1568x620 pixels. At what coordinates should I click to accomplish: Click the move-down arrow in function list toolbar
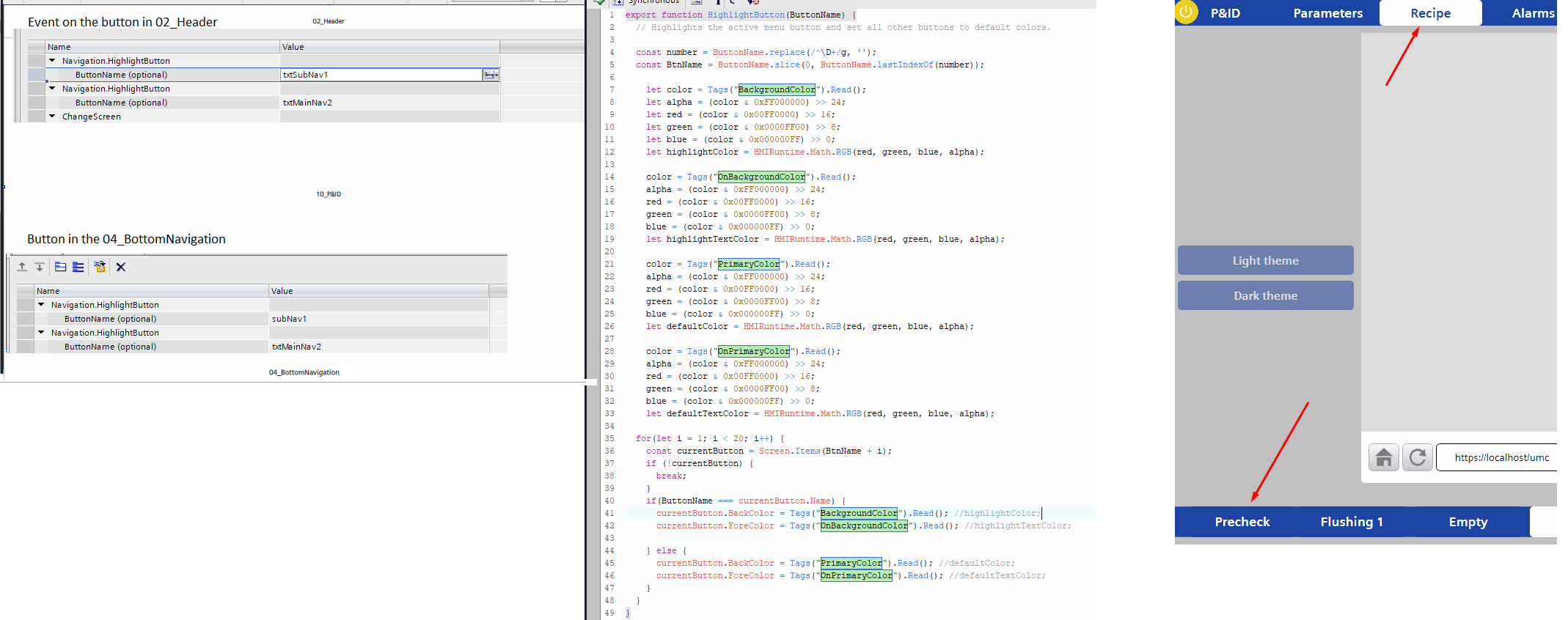[40, 267]
